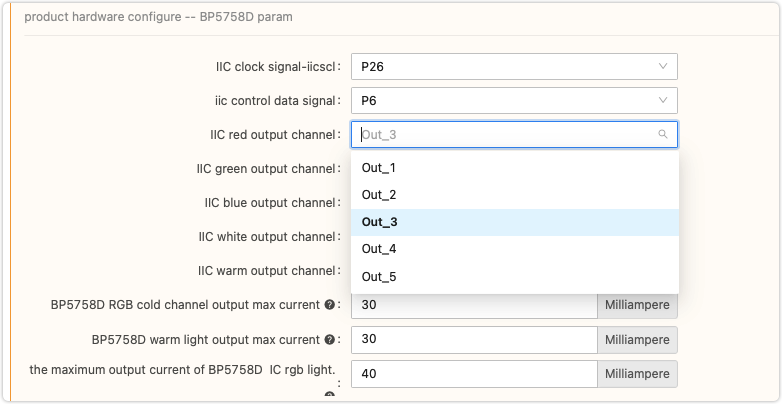Select Out_1 from the dropdown list
Image resolution: width=782 pixels, height=404 pixels.
point(515,168)
